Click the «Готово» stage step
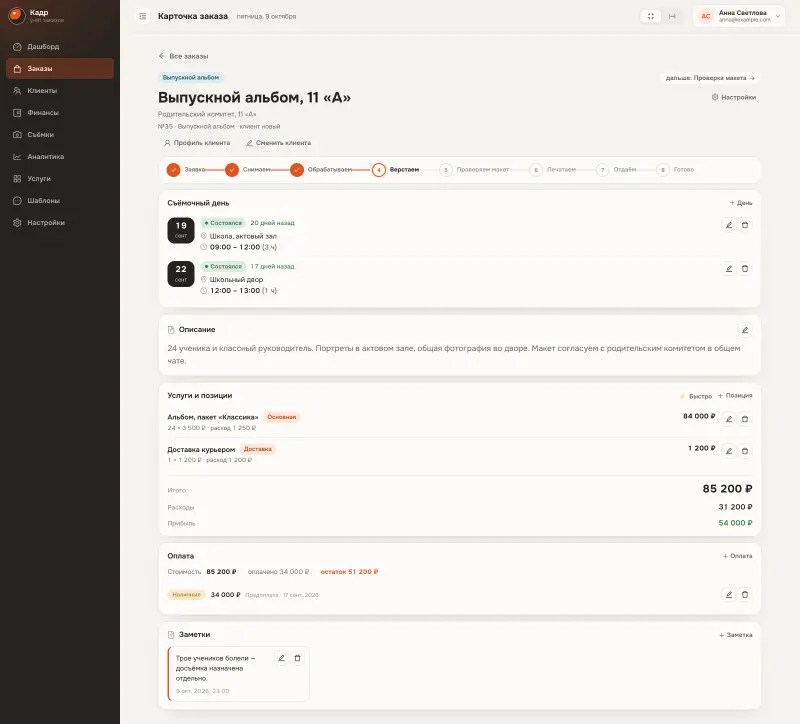 675,169
